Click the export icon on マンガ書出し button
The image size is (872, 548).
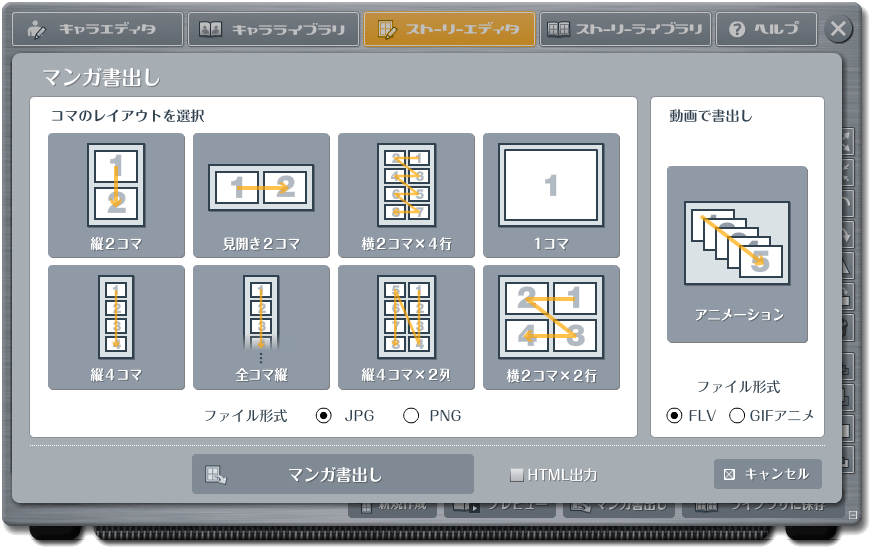[215, 475]
